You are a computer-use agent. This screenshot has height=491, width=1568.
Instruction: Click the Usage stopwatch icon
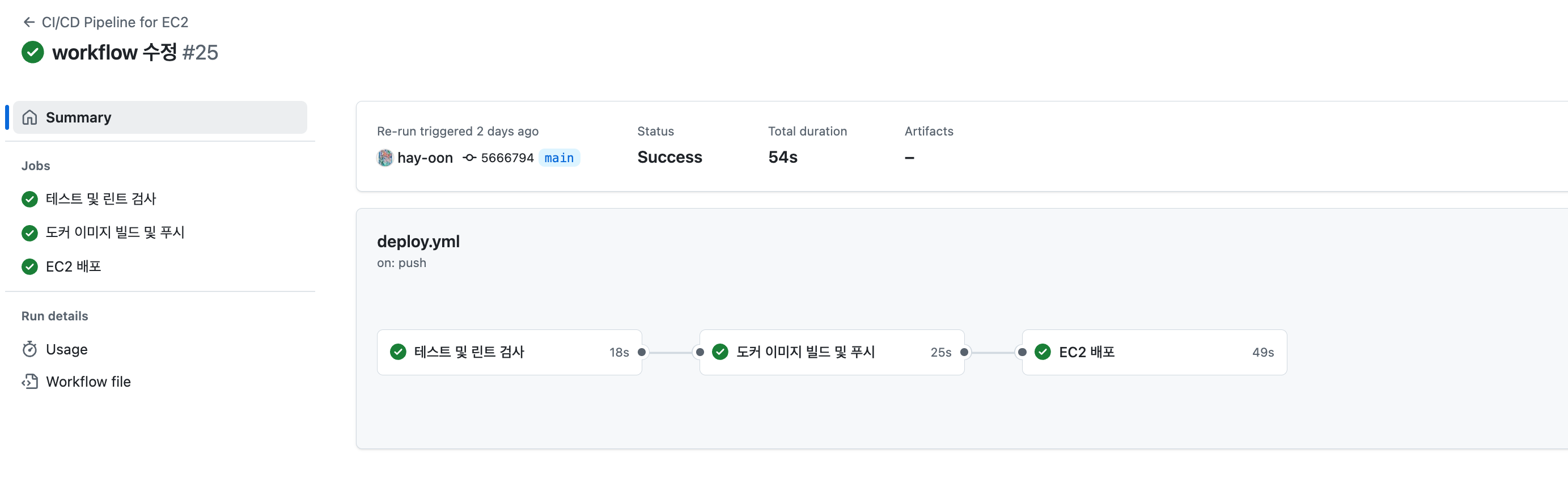pyautogui.click(x=30, y=349)
